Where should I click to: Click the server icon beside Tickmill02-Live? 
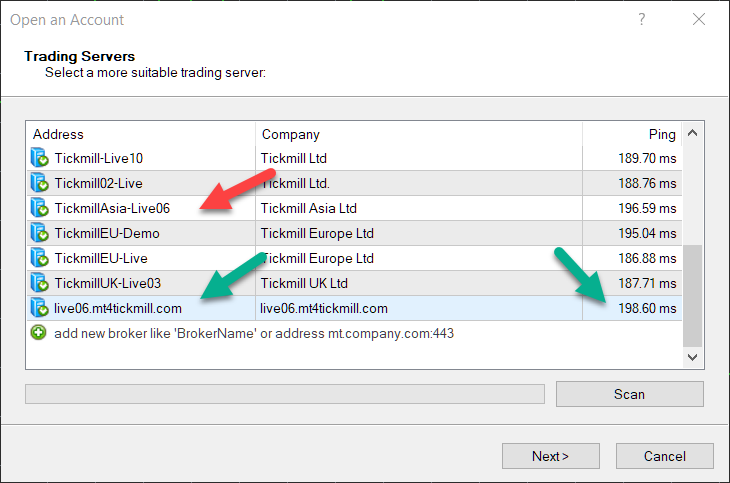coord(40,183)
